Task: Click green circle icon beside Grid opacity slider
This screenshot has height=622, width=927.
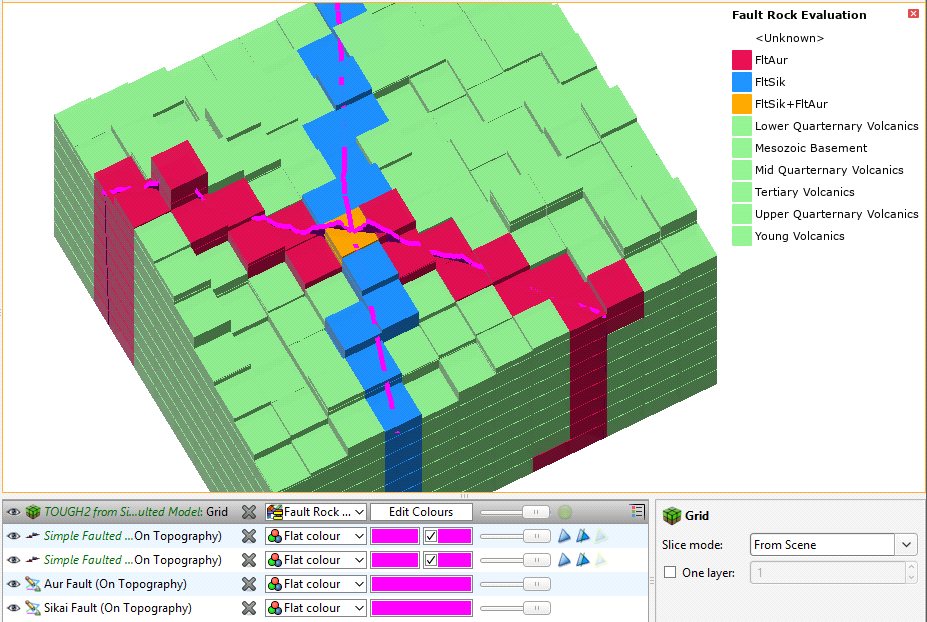Action: pyautogui.click(x=566, y=512)
